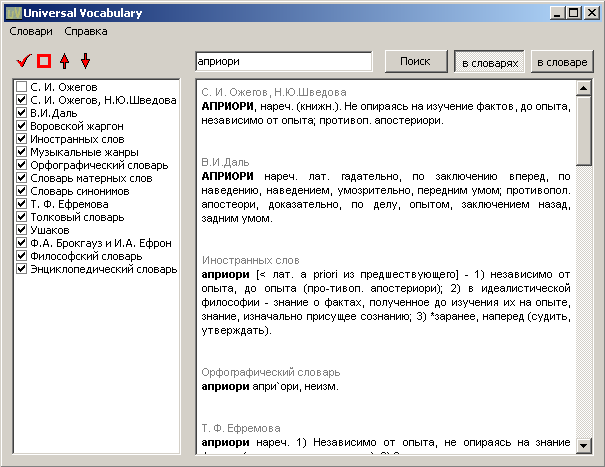Click the red up arrow icon
This screenshot has height=467, width=605.
[65, 61]
